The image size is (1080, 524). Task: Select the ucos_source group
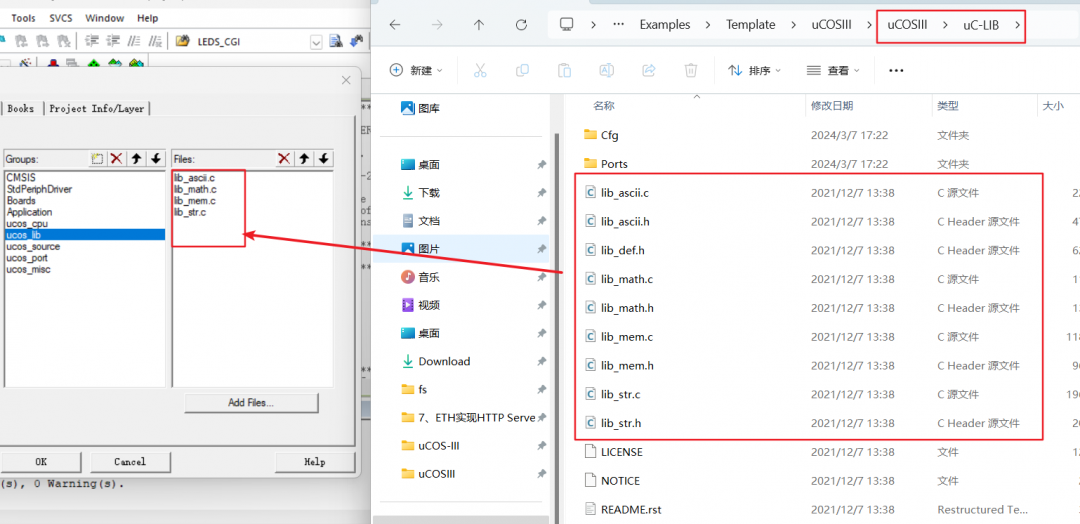pyautogui.click(x=33, y=247)
